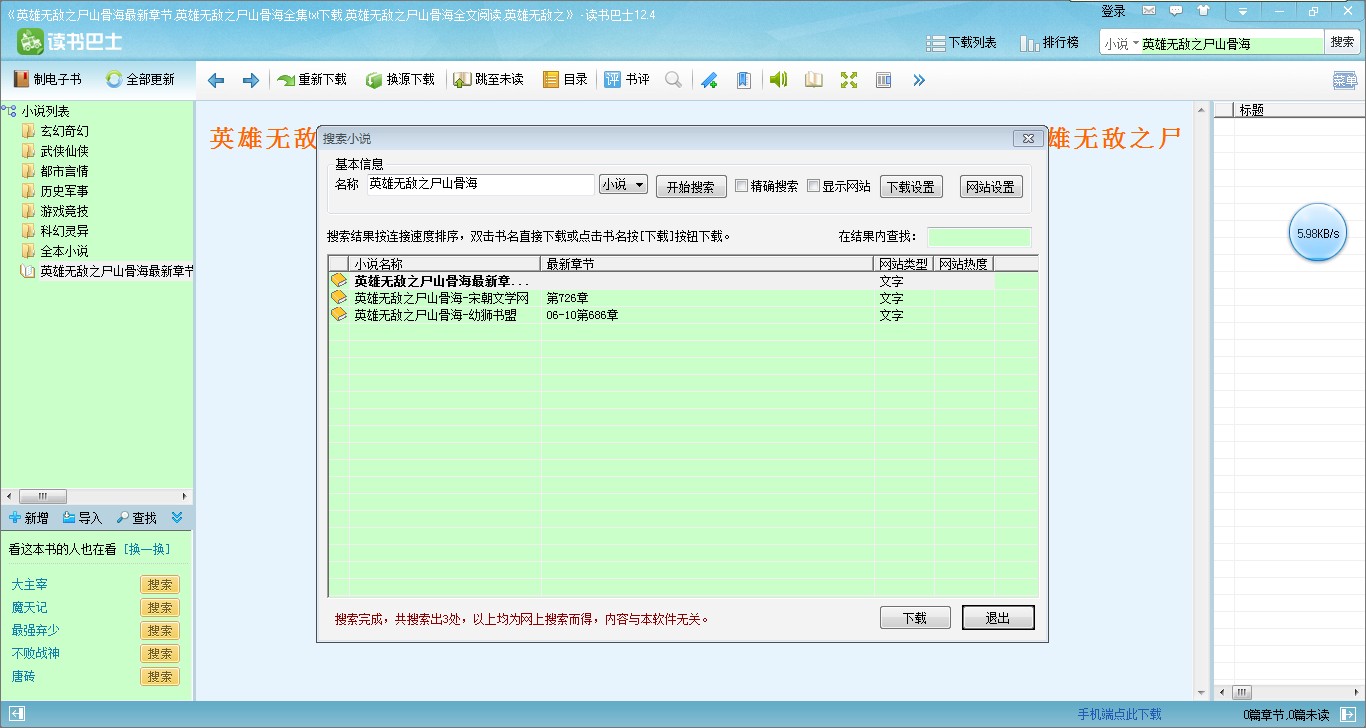
Task: Click the green fullscreen arrows icon
Action: tap(849, 80)
